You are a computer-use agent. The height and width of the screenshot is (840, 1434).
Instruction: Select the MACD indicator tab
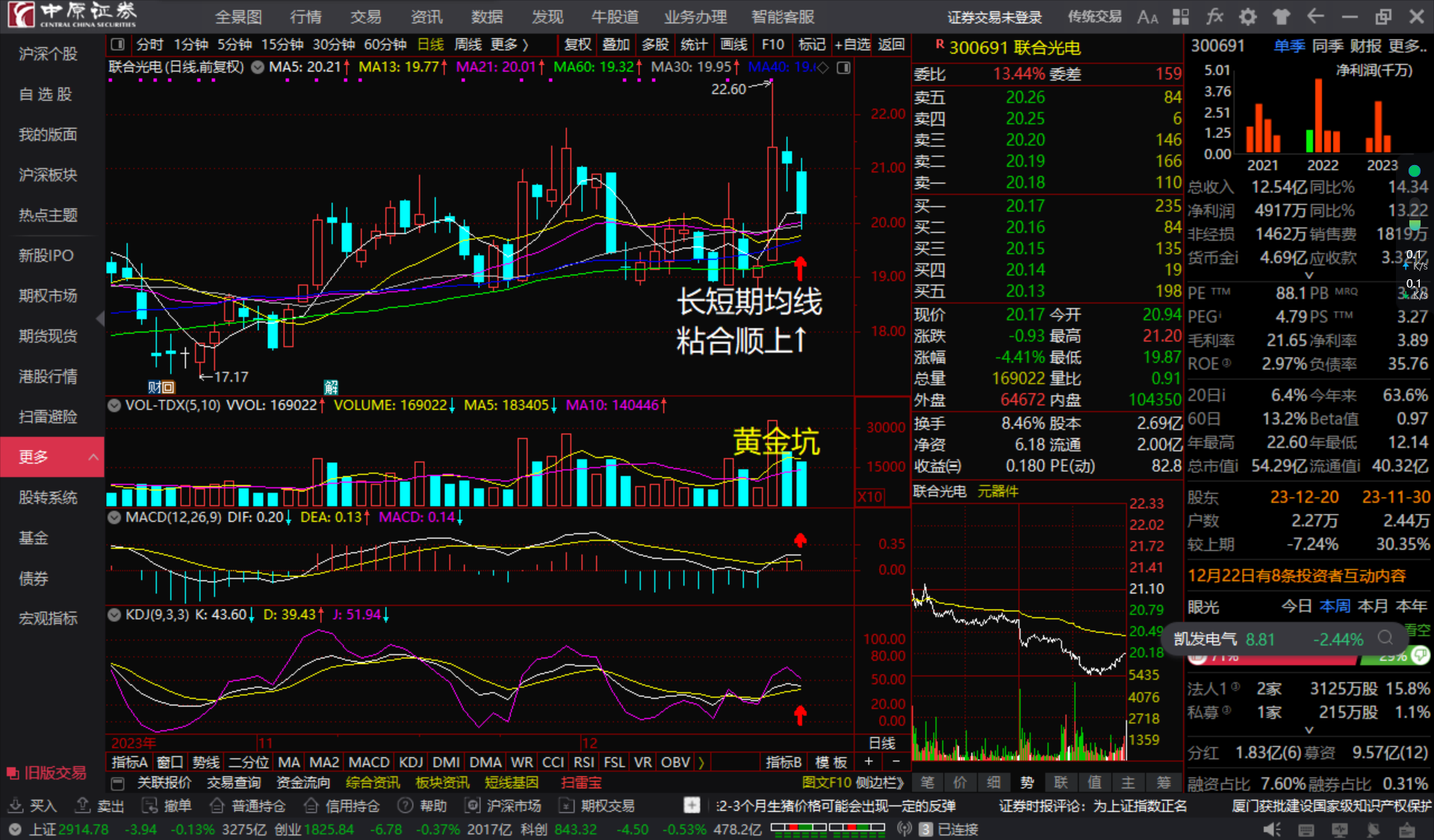pyautogui.click(x=369, y=762)
